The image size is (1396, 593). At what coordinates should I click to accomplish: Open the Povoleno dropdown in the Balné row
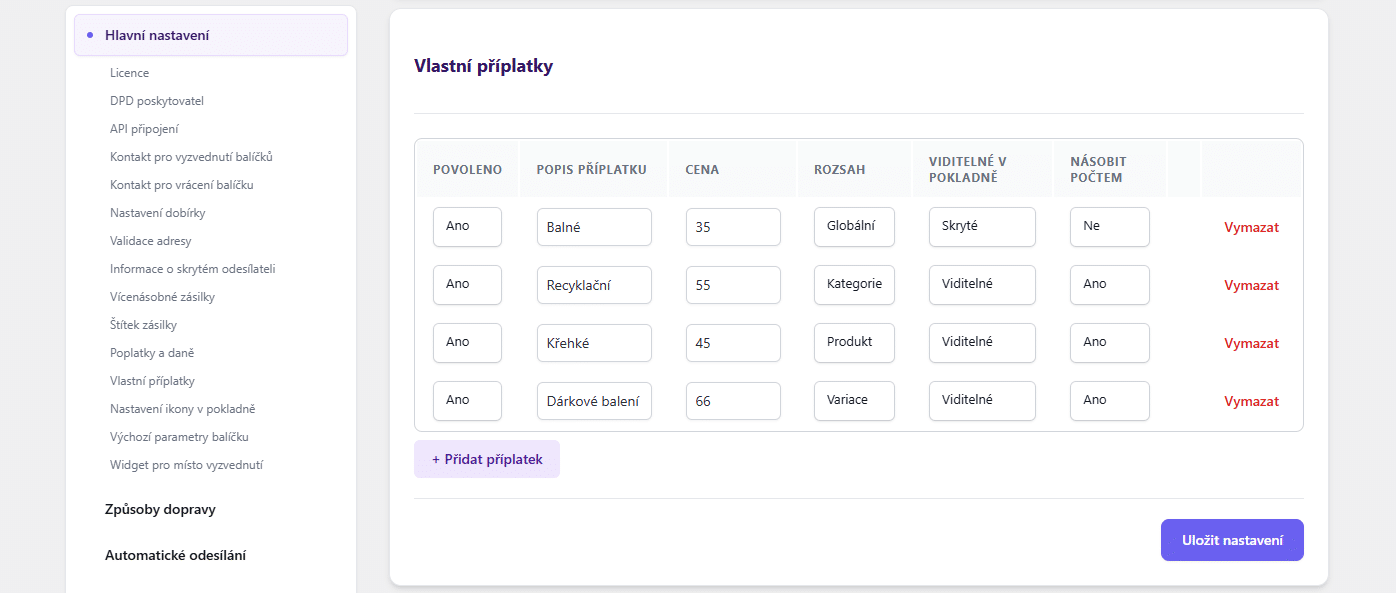(467, 227)
